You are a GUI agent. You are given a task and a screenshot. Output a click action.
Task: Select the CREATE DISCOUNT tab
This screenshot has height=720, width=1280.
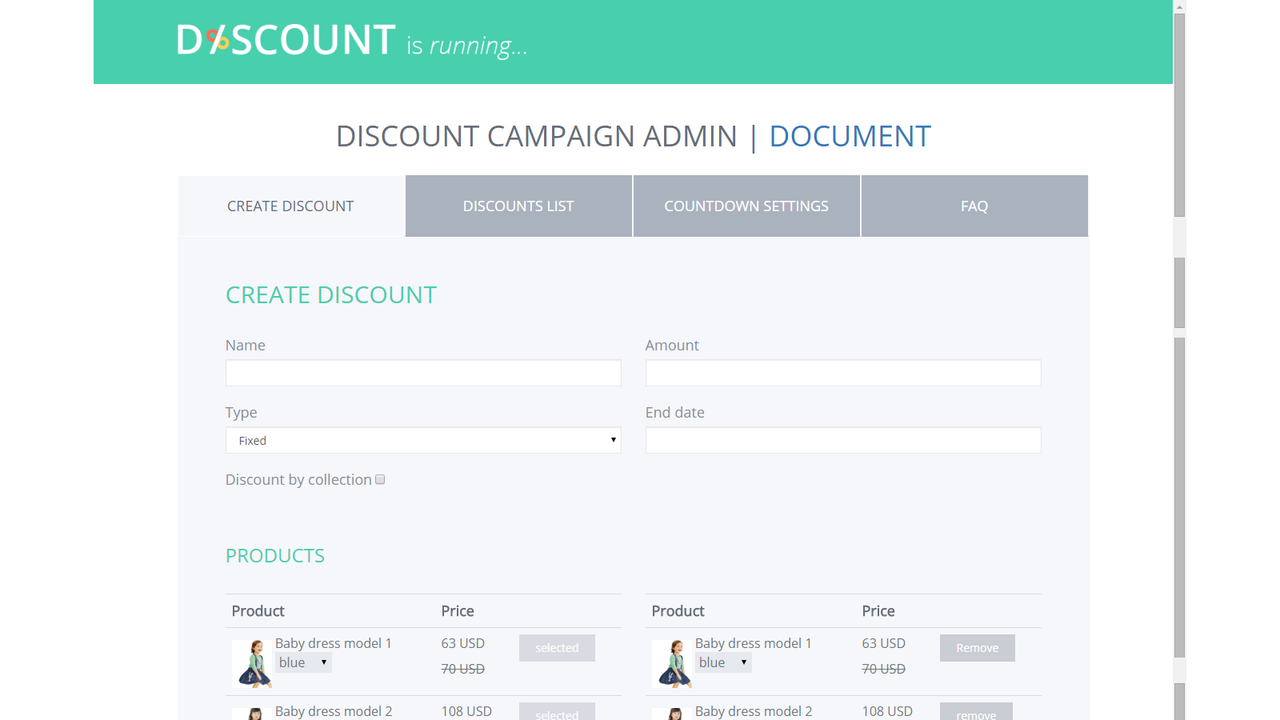pos(290,205)
